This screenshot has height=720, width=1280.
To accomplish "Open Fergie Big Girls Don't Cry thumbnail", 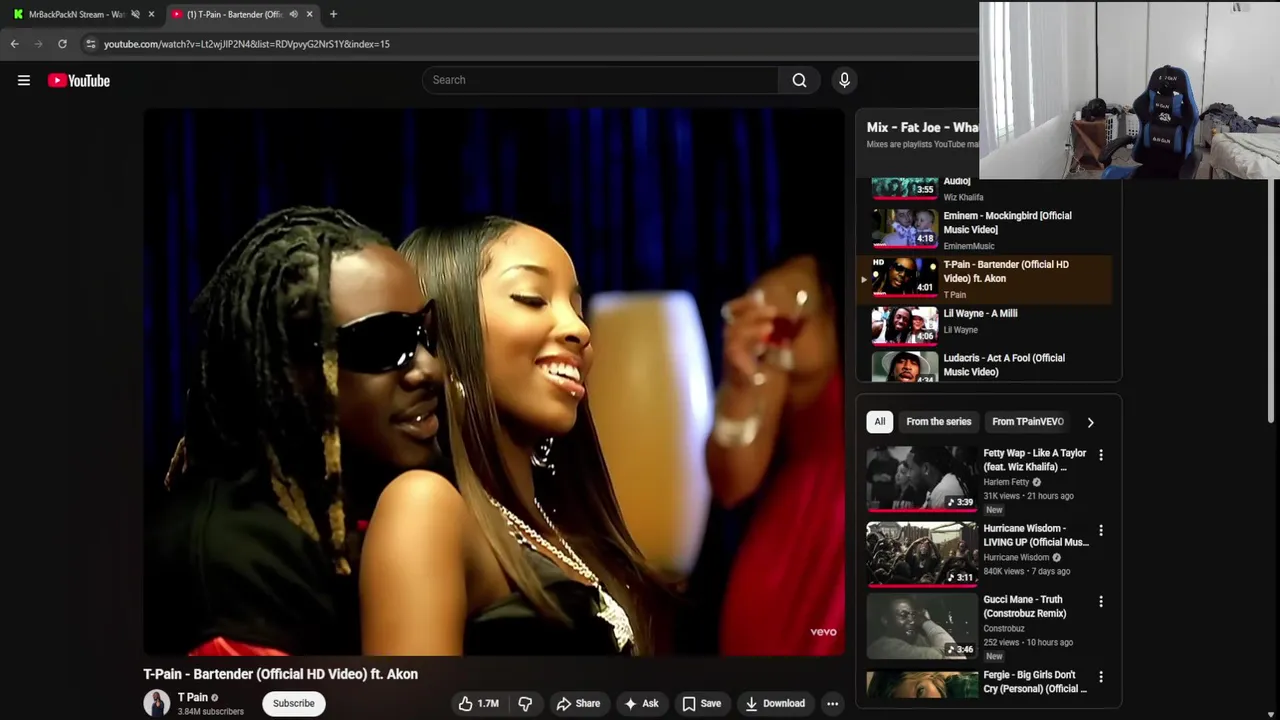I will (922, 684).
